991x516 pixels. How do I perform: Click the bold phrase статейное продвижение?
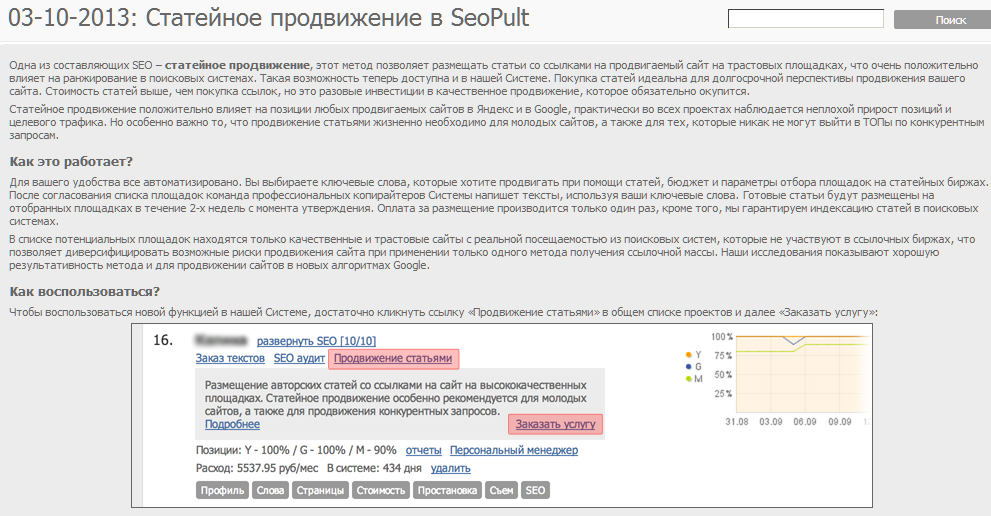[x=238, y=65]
